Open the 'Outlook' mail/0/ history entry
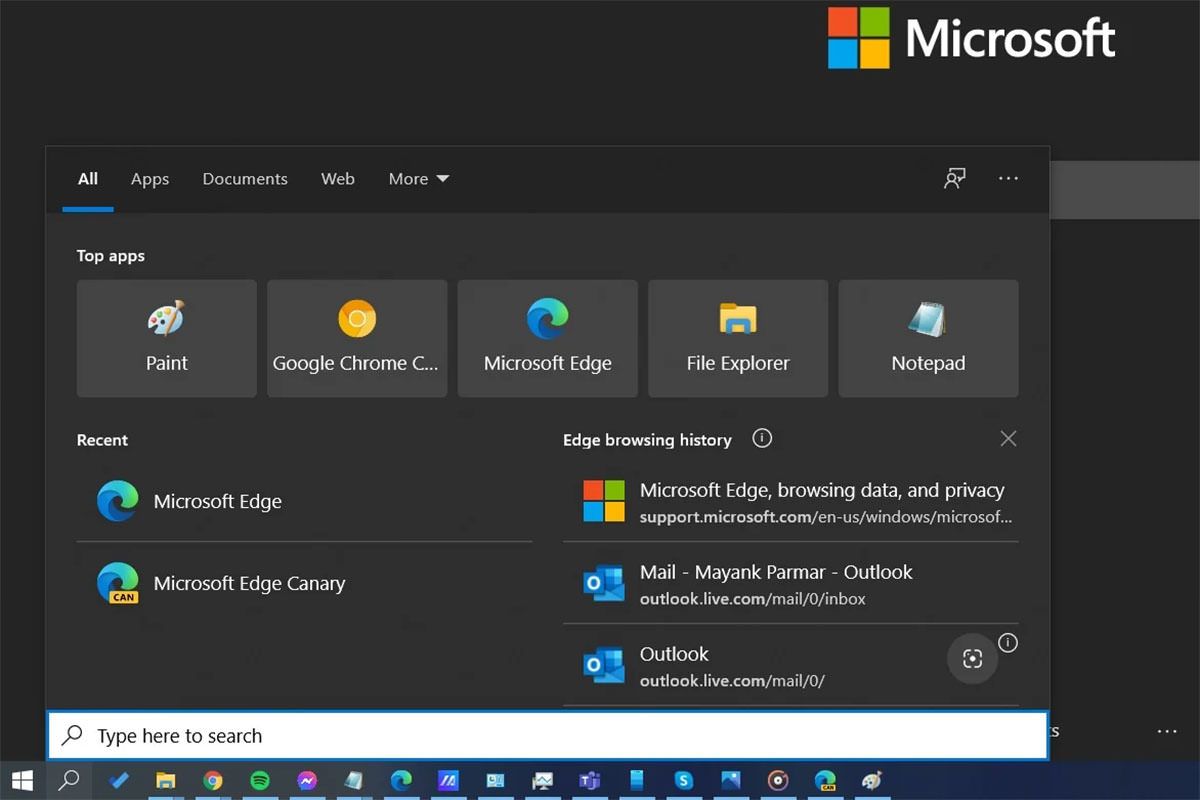This screenshot has width=1200, height=800. click(x=791, y=665)
